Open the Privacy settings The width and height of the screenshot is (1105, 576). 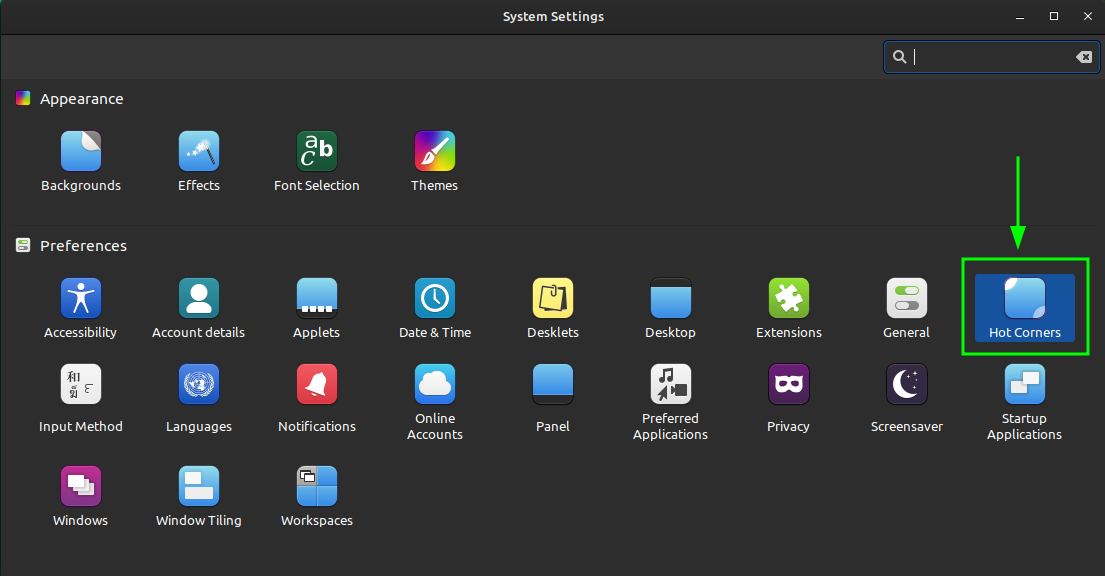coord(788,398)
